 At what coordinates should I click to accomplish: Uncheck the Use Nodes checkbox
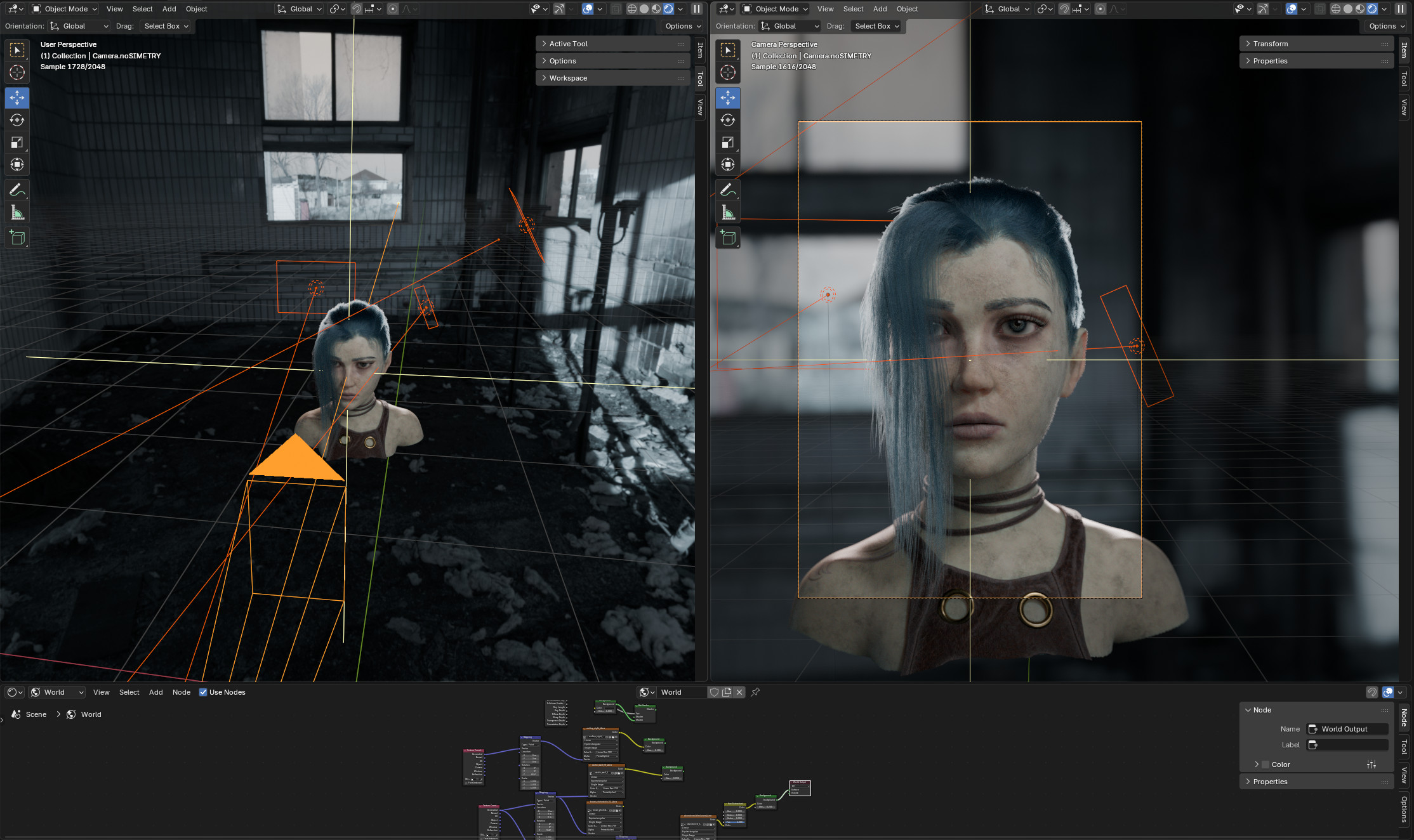pos(203,692)
